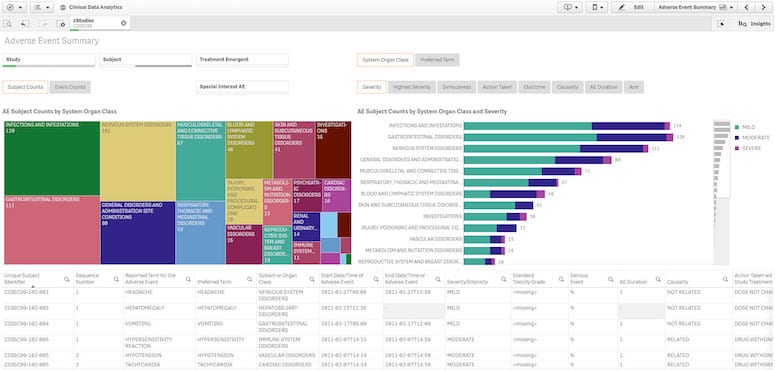Go to the next sheet
The image size is (775, 370).
pos(763,7)
